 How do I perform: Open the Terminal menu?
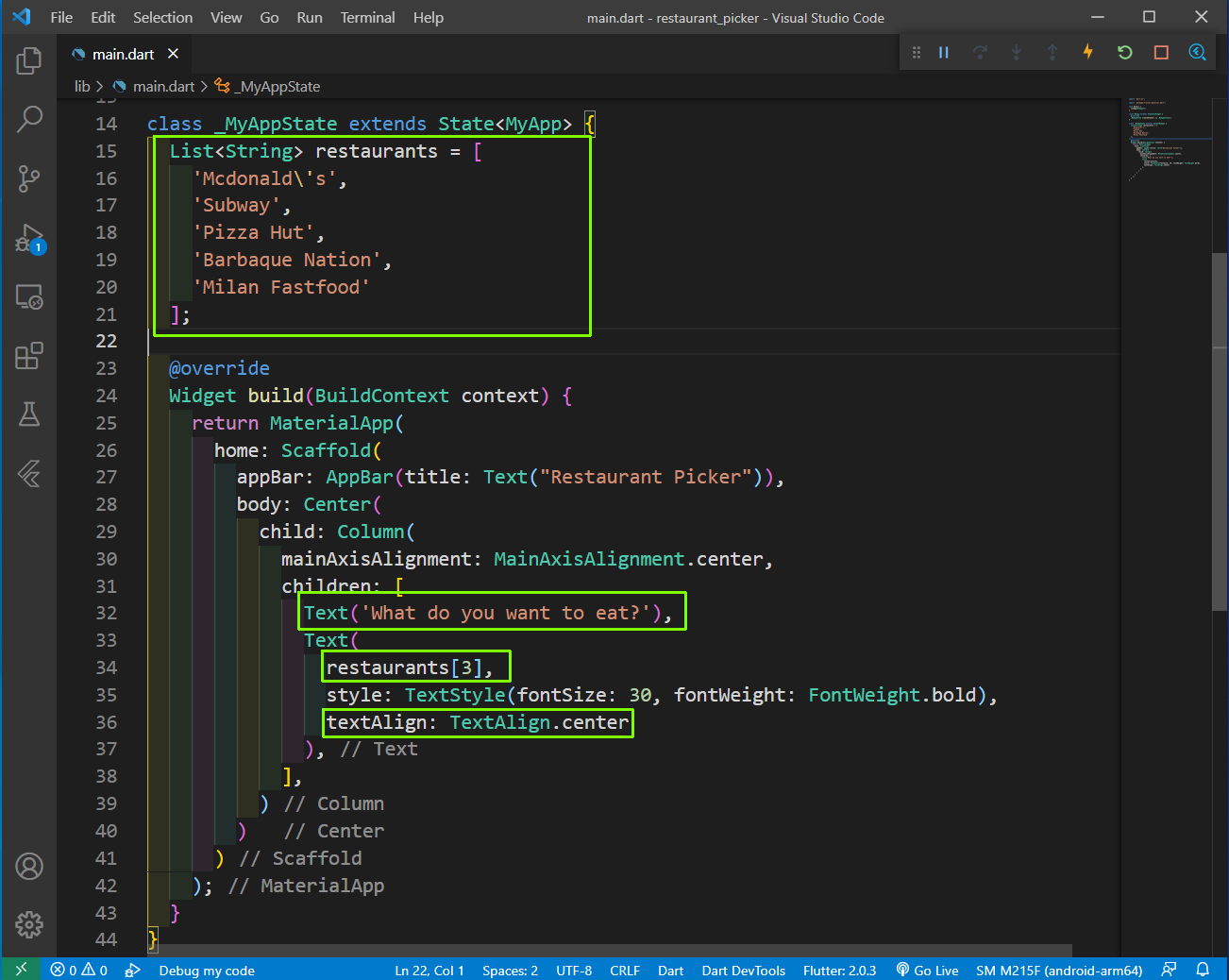(x=367, y=17)
